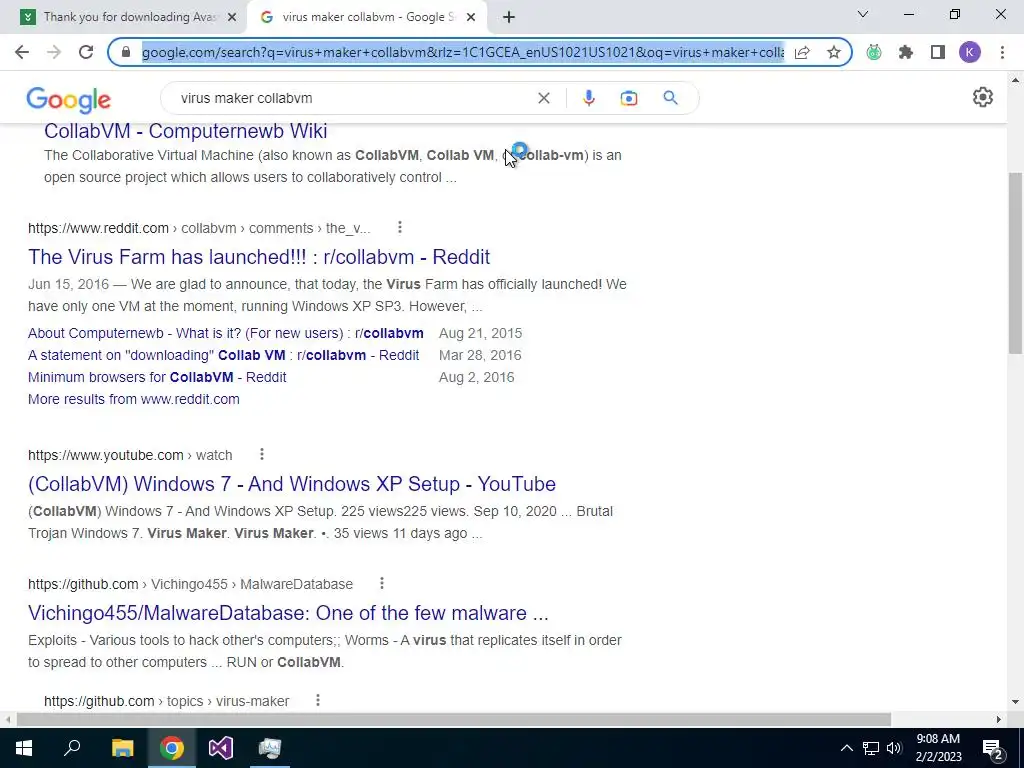Image resolution: width=1024 pixels, height=768 pixels.
Task: Clear the search box with the X
Action: pyautogui.click(x=543, y=98)
